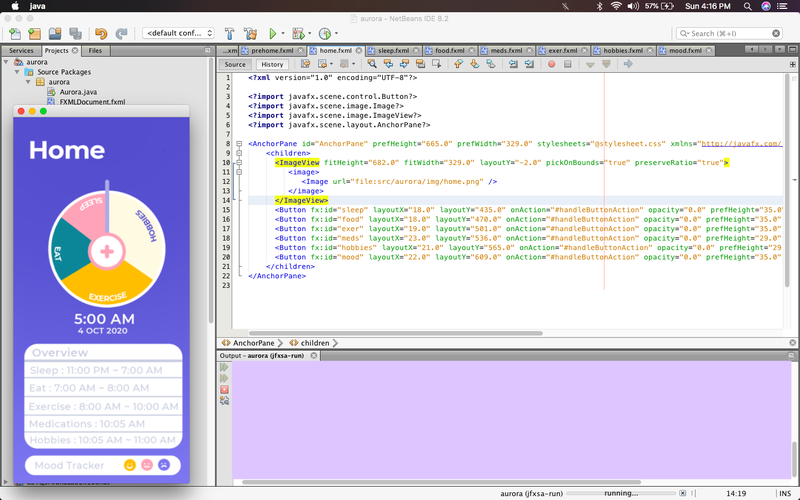Viewport: 800px width, 500px height.
Task: Open the Services panel tab
Action: click(21, 50)
